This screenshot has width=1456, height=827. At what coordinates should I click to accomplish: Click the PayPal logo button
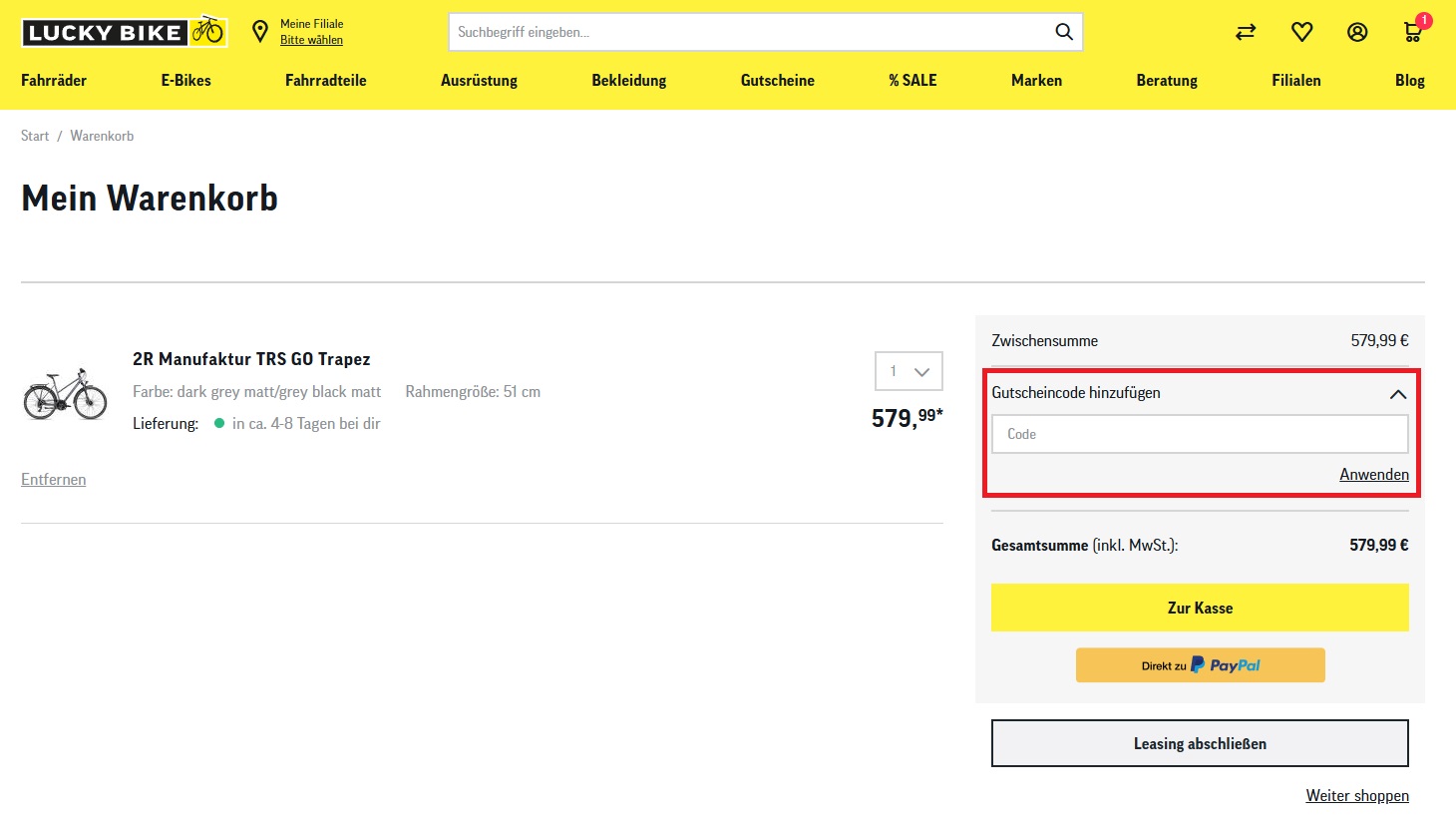1200,665
